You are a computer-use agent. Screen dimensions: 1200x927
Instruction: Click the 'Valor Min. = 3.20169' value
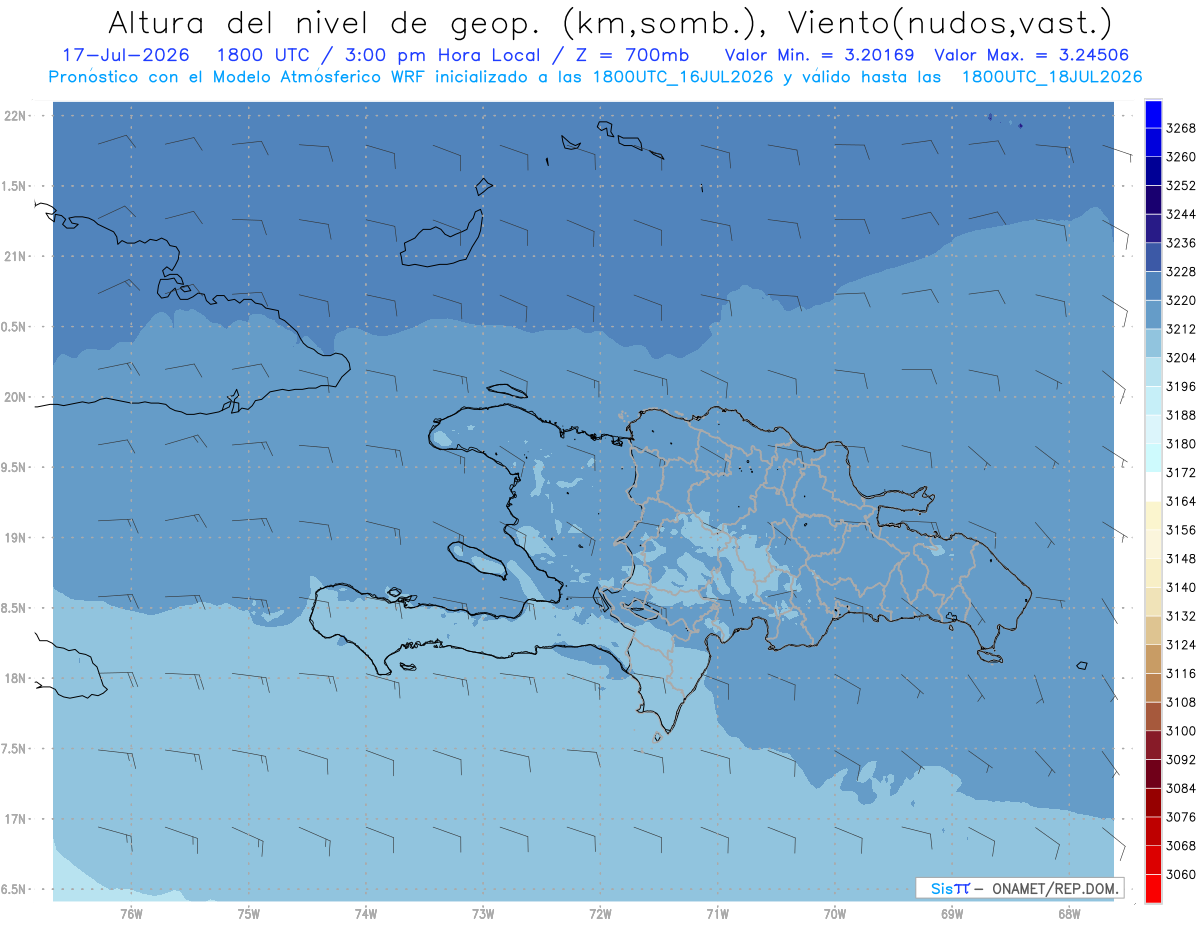[x=819, y=55]
